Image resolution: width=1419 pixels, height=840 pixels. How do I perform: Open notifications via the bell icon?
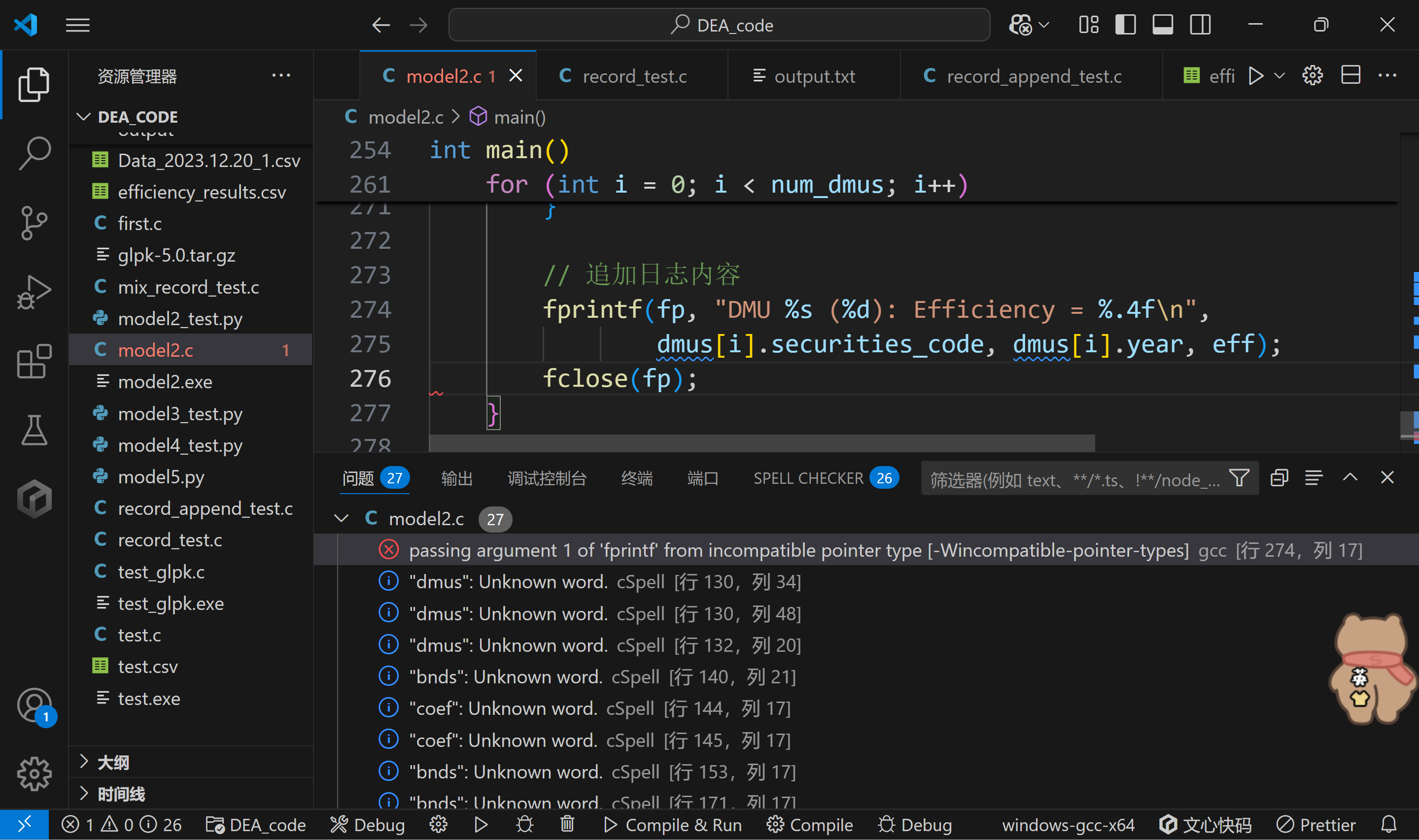point(1388,825)
